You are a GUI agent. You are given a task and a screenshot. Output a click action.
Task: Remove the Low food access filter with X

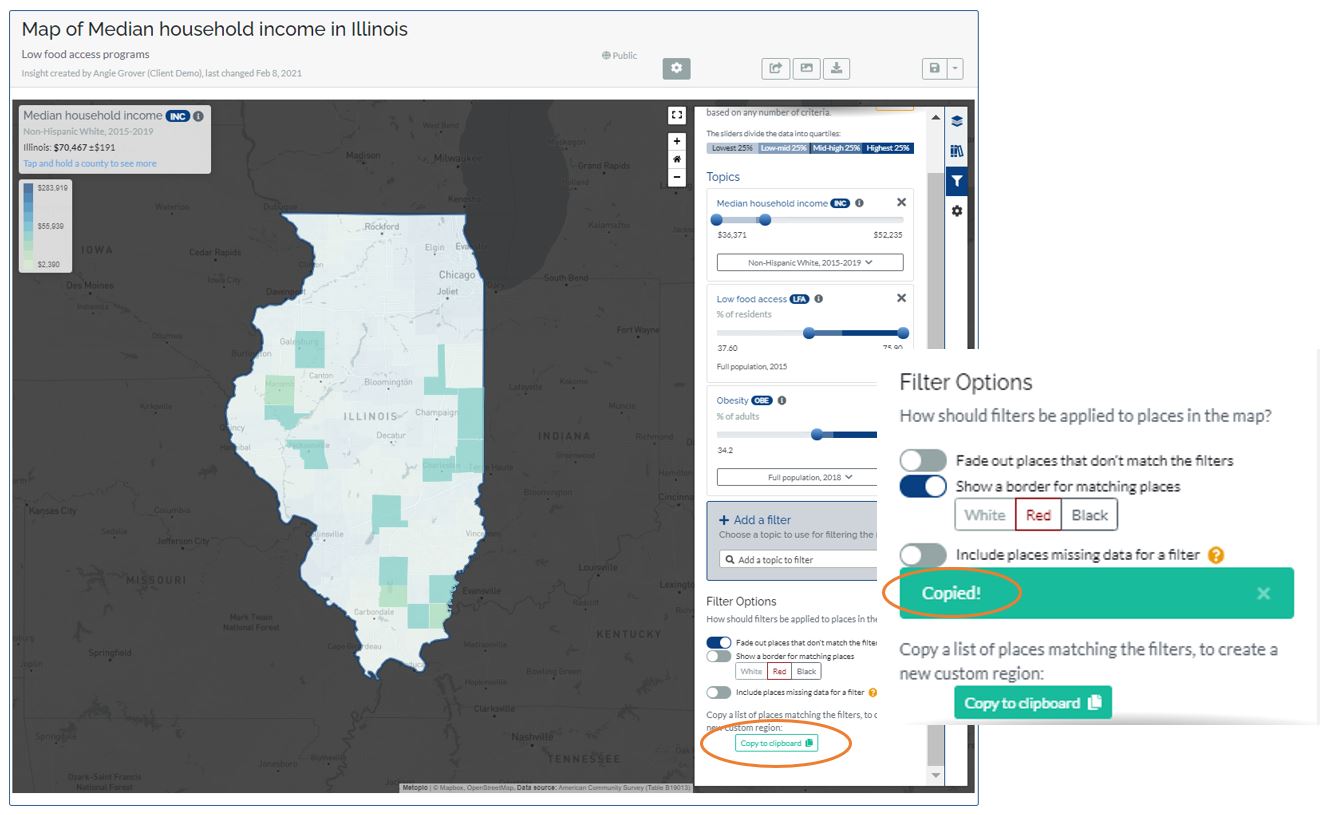(901, 298)
